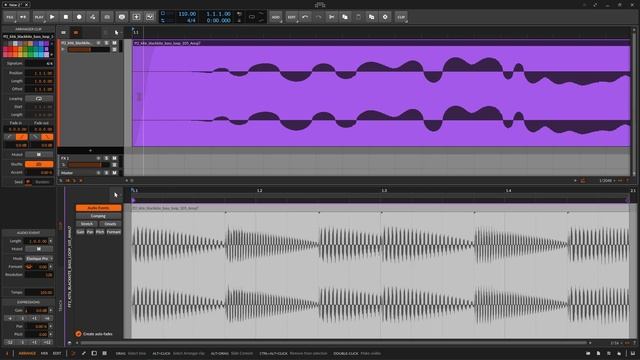Screen dimensions: 640x360
Task: Click the tempo value 110.00
Action: click(187, 14)
